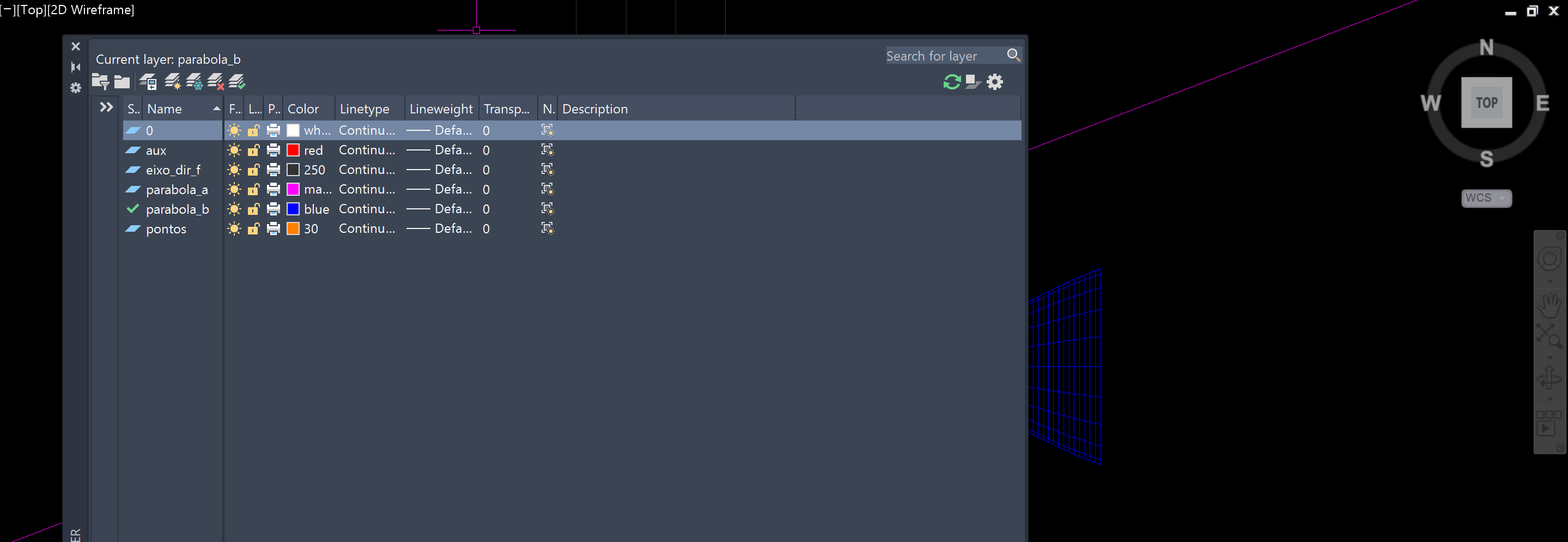Image resolution: width=1568 pixels, height=542 pixels.
Task: Open lineweight selector for layer parabola_b
Action: (440, 209)
